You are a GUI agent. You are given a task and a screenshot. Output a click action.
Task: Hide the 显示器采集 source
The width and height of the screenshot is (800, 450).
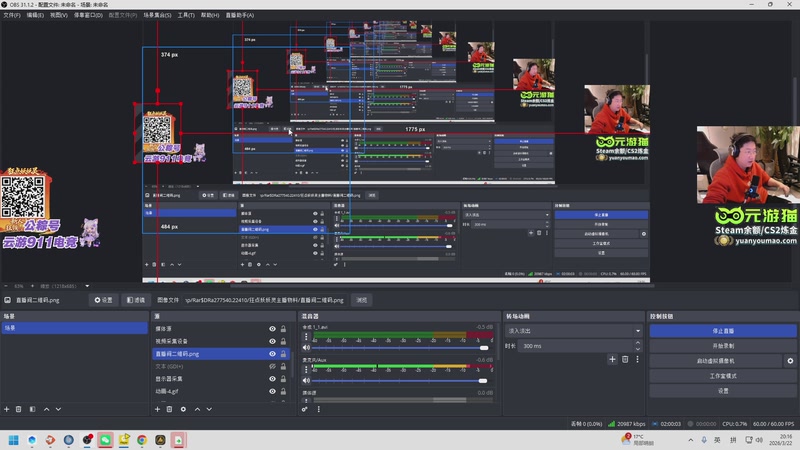[x=272, y=379]
